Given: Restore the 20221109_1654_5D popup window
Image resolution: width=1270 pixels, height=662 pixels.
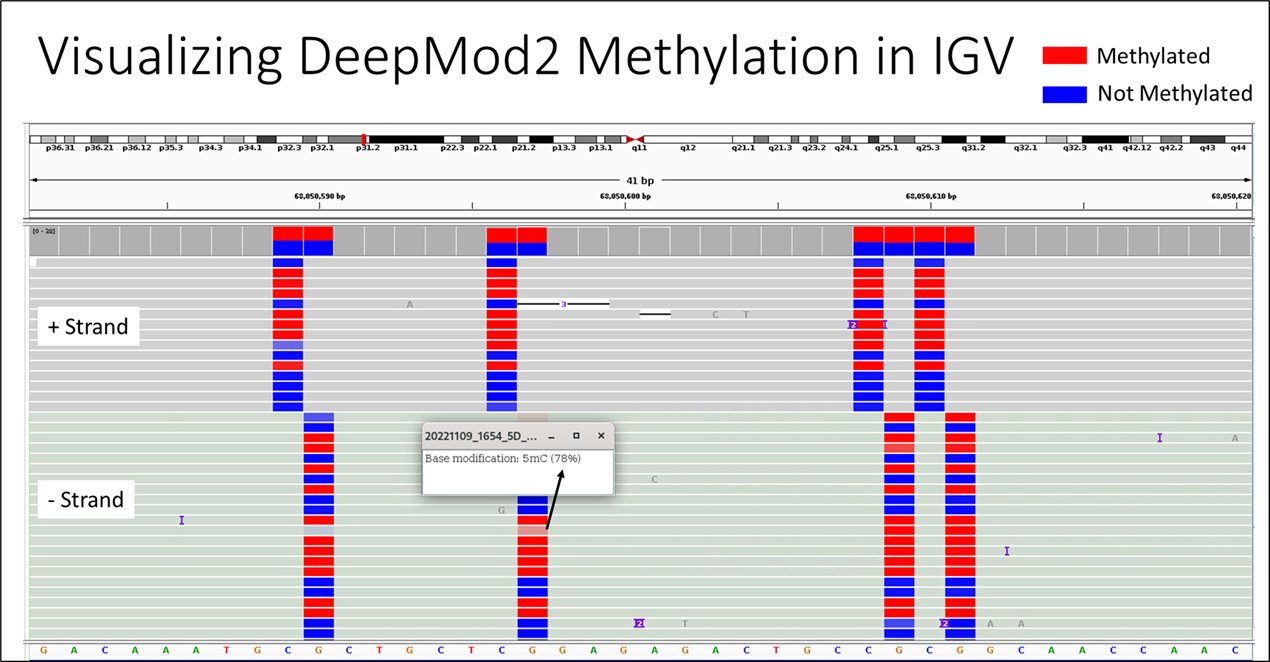Looking at the screenshot, I should coord(576,435).
